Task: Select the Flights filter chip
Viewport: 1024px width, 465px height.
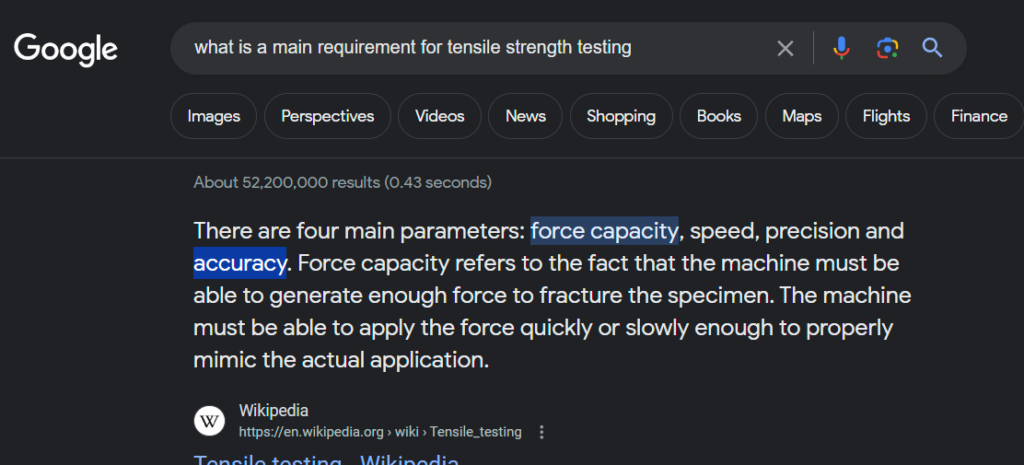Action: (885, 116)
